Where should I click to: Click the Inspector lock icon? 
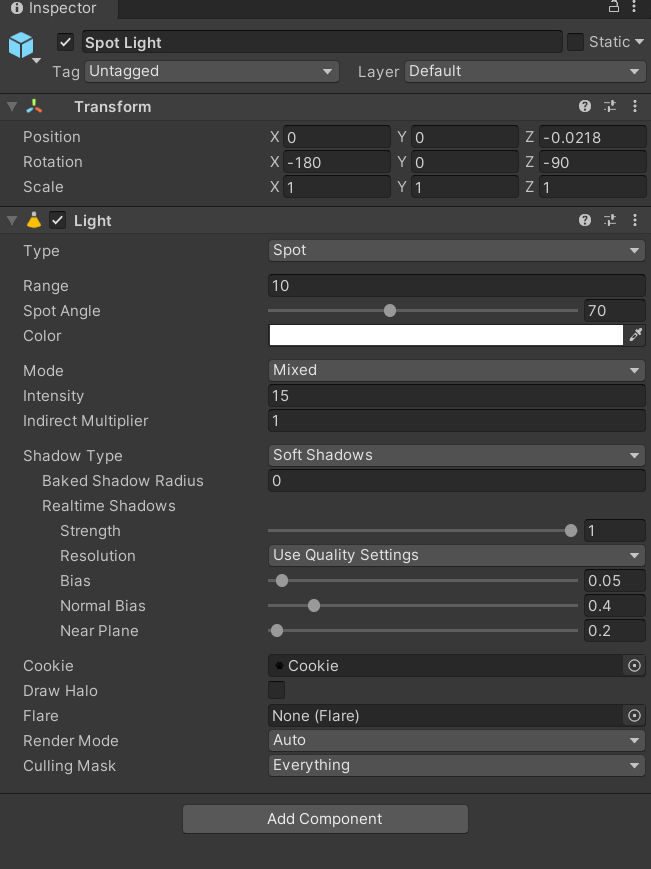pos(614,8)
